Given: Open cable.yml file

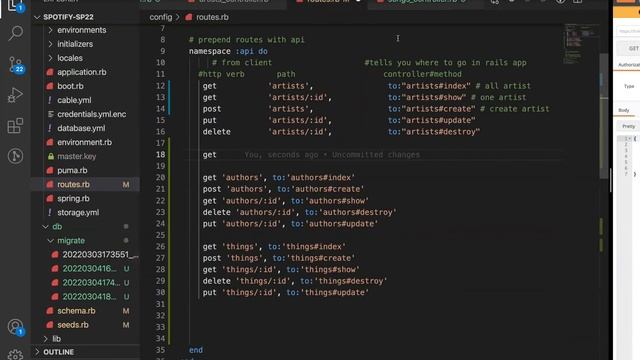Looking at the screenshot, I should (x=74, y=100).
